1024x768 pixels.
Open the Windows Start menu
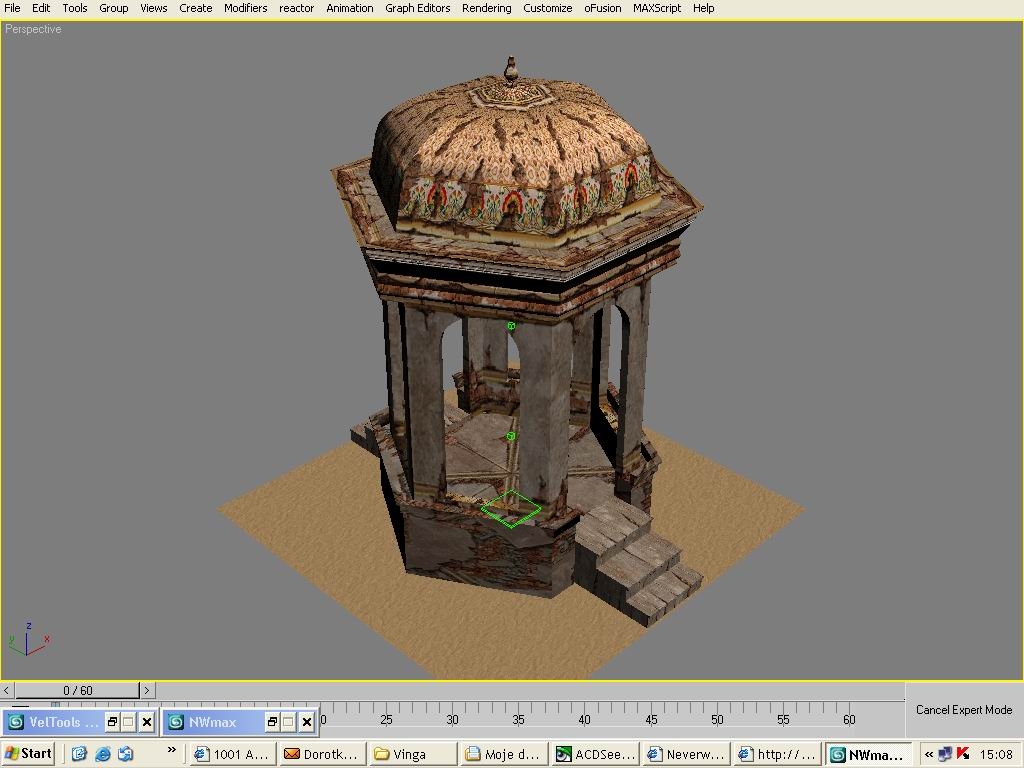point(29,754)
